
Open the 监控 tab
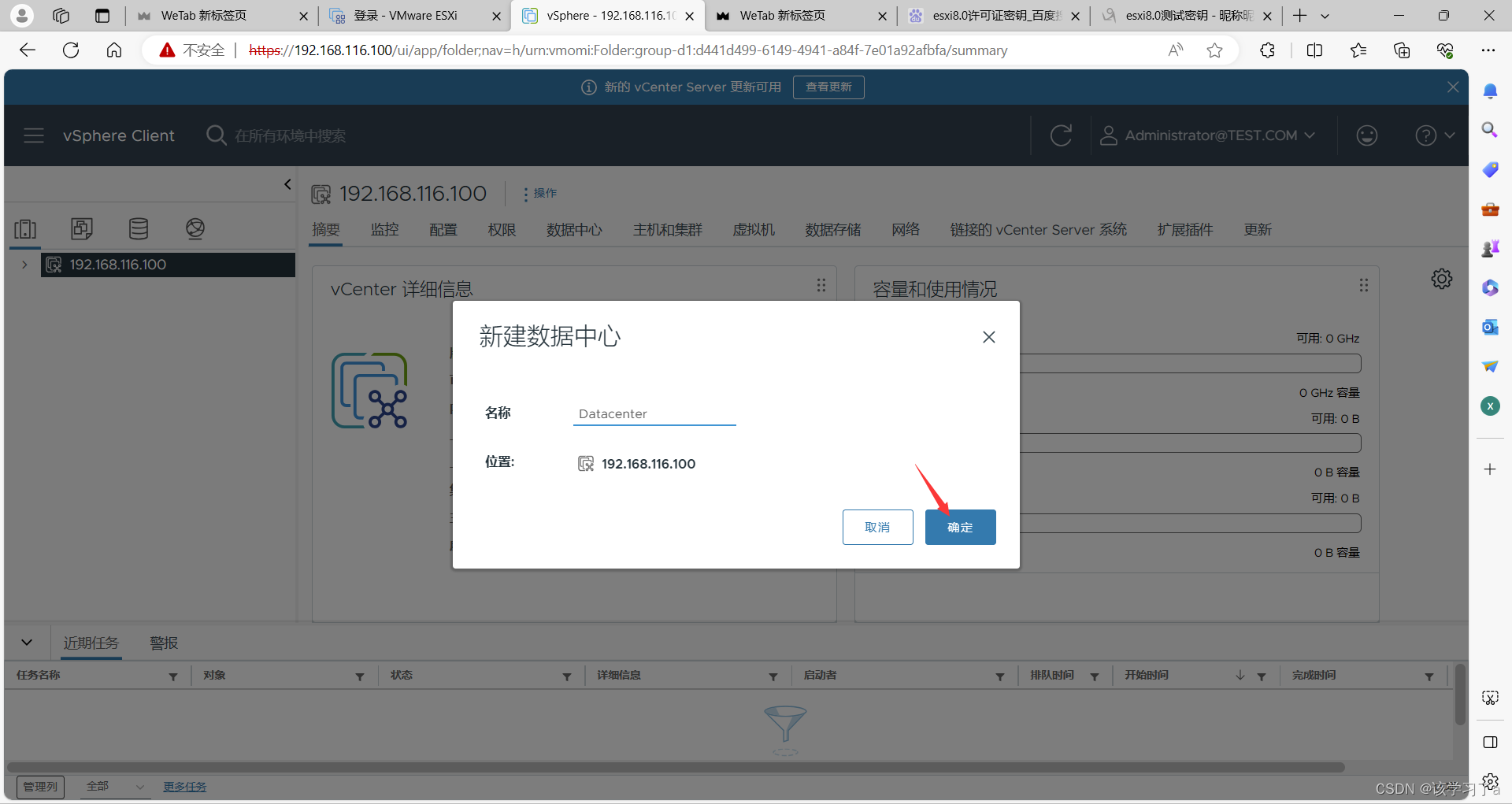(x=384, y=230)
